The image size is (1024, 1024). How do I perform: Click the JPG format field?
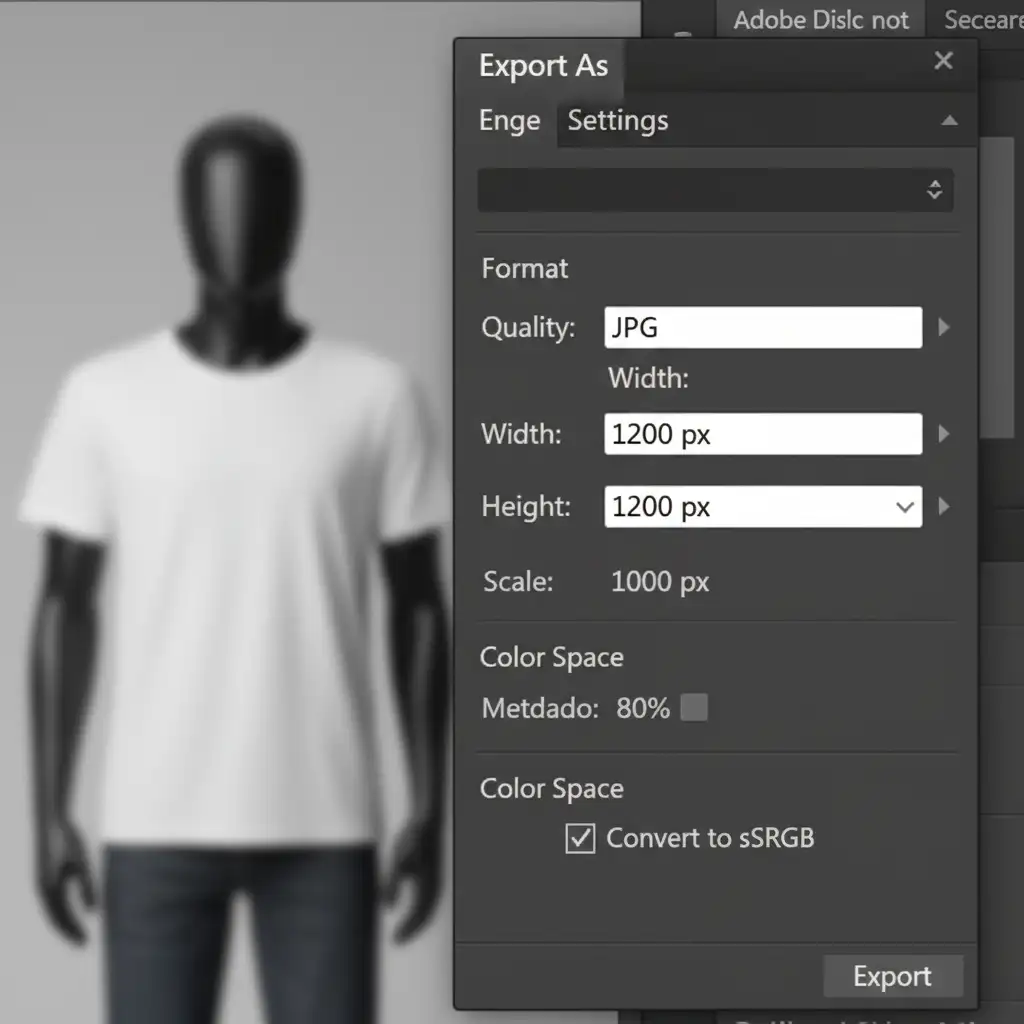762,328
